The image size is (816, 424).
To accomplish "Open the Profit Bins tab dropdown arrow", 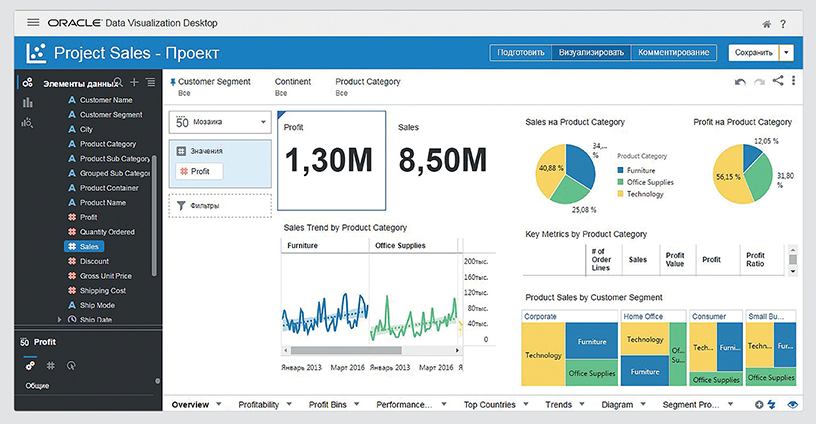I will click(357, 404).
